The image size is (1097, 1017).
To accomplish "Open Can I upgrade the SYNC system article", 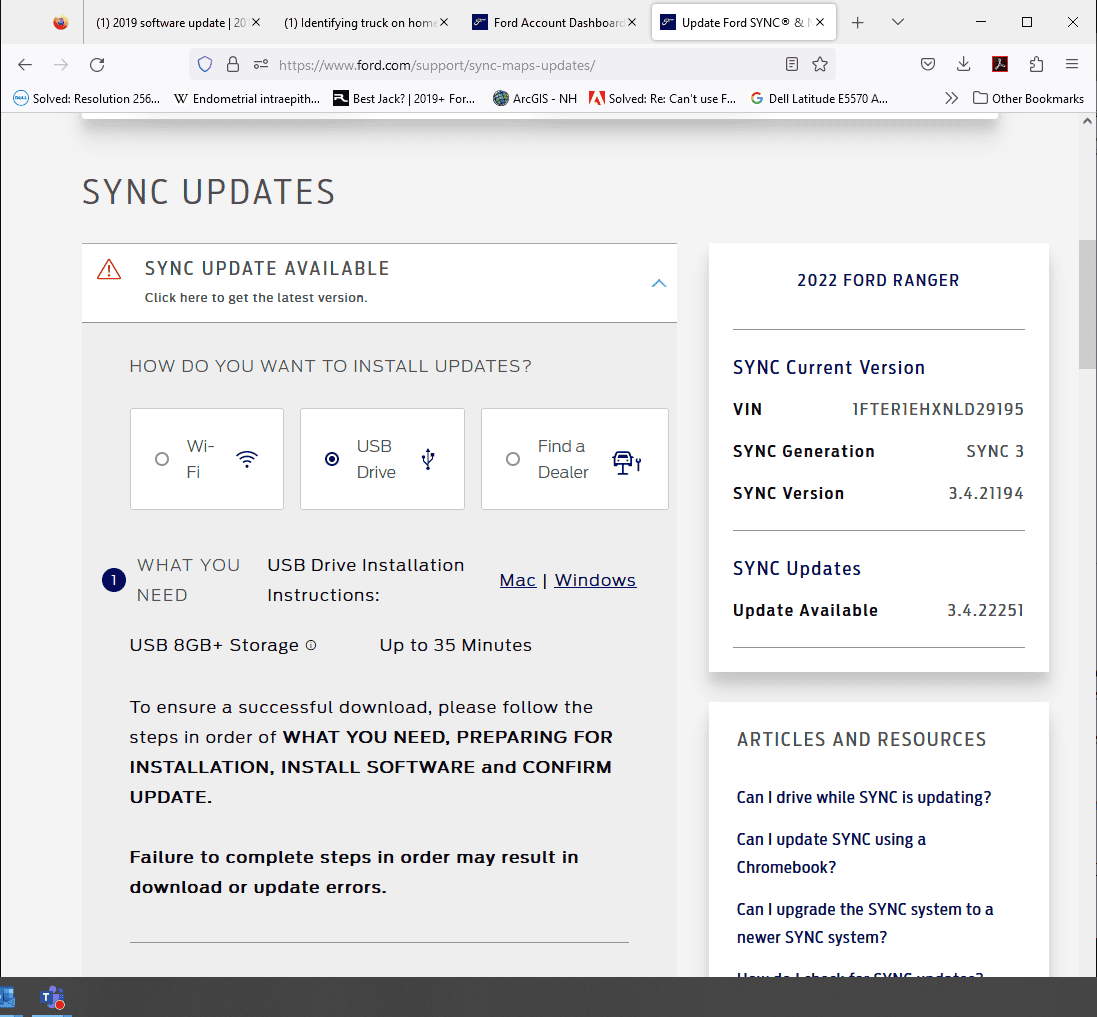I will (865, 923).
